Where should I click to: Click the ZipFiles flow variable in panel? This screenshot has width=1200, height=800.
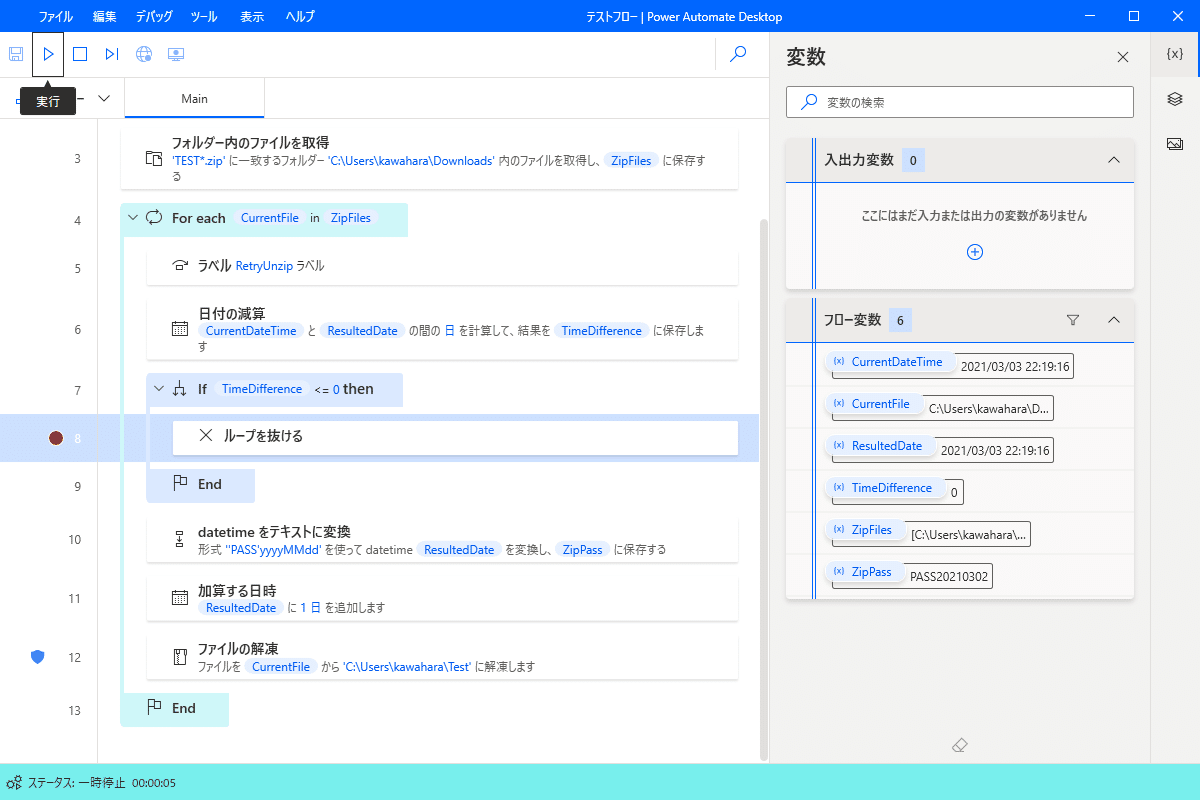pos(864,530)
